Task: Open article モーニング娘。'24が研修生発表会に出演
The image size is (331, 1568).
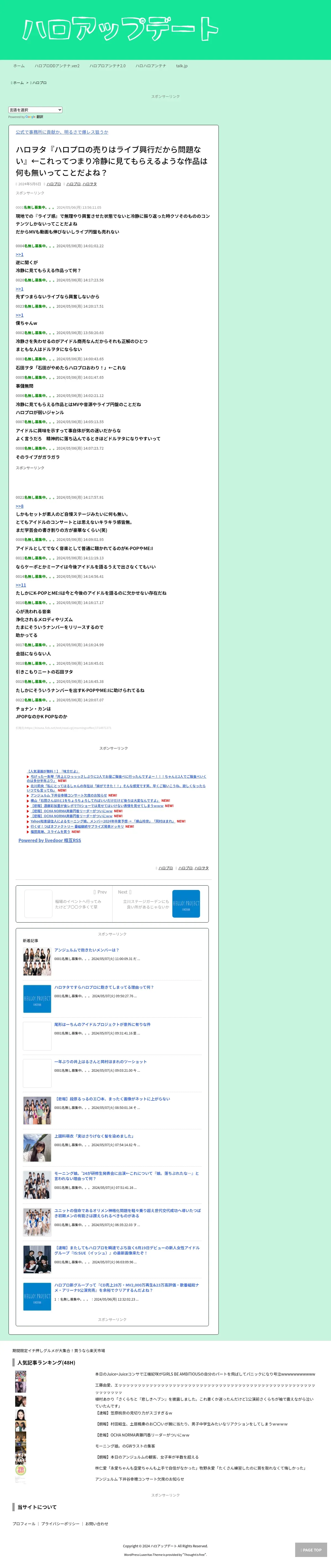Action: coord(127,1176)
